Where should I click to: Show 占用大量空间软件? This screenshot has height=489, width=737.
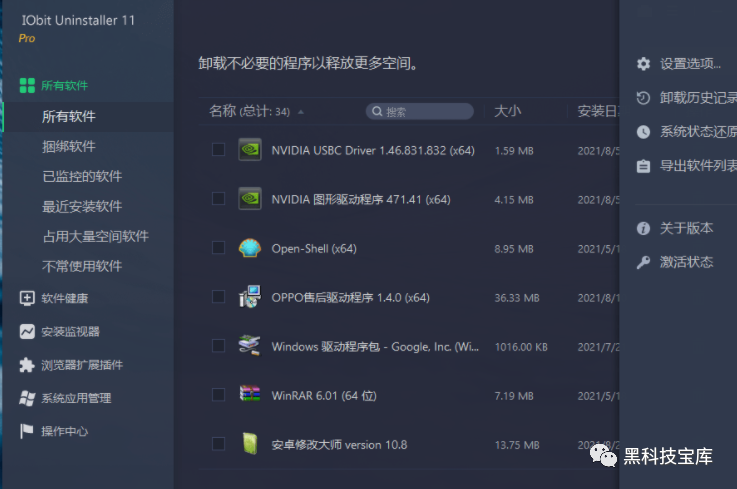(x=96, y=236)
